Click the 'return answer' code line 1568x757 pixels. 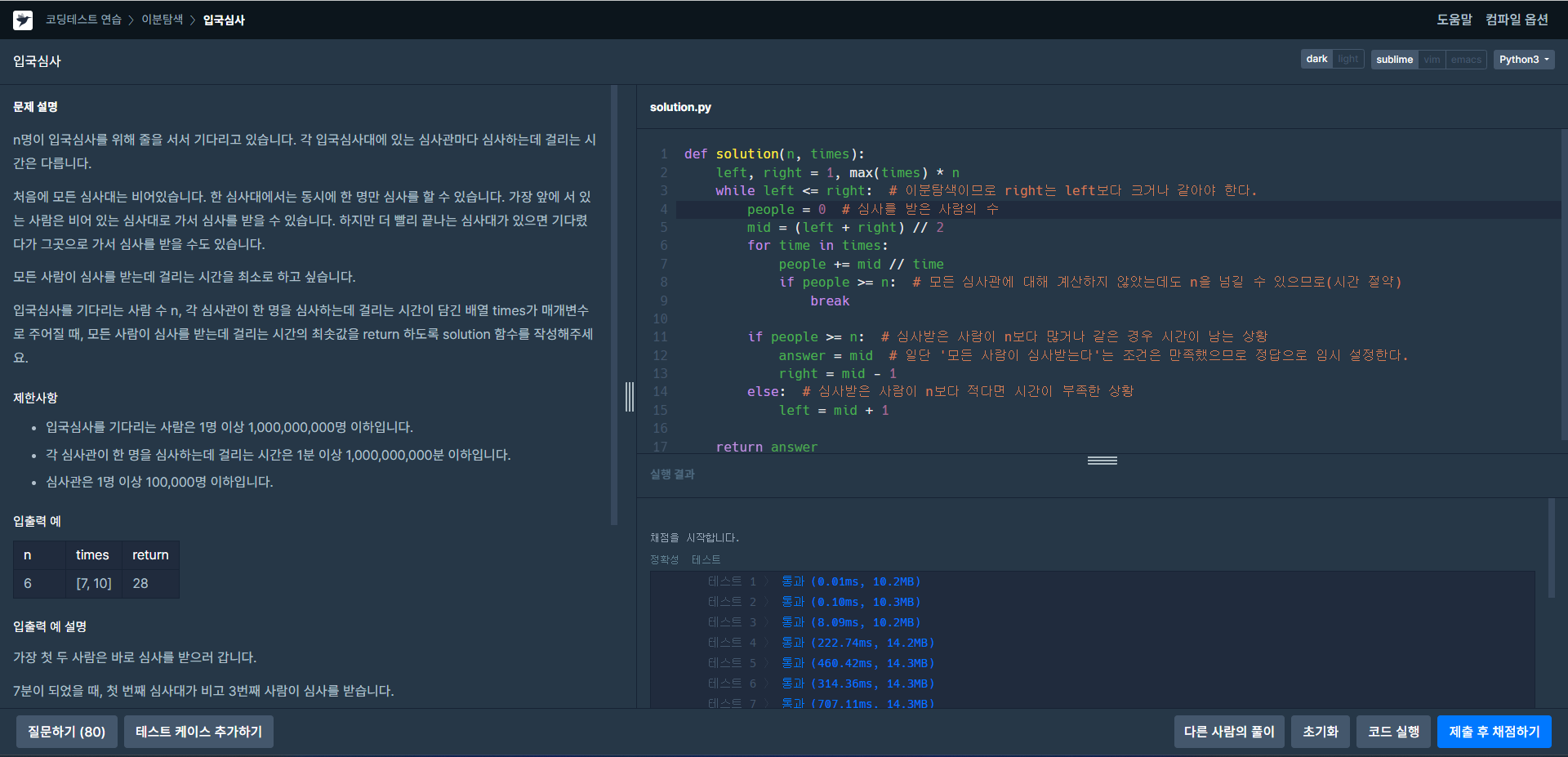click(x=766, y=447)
